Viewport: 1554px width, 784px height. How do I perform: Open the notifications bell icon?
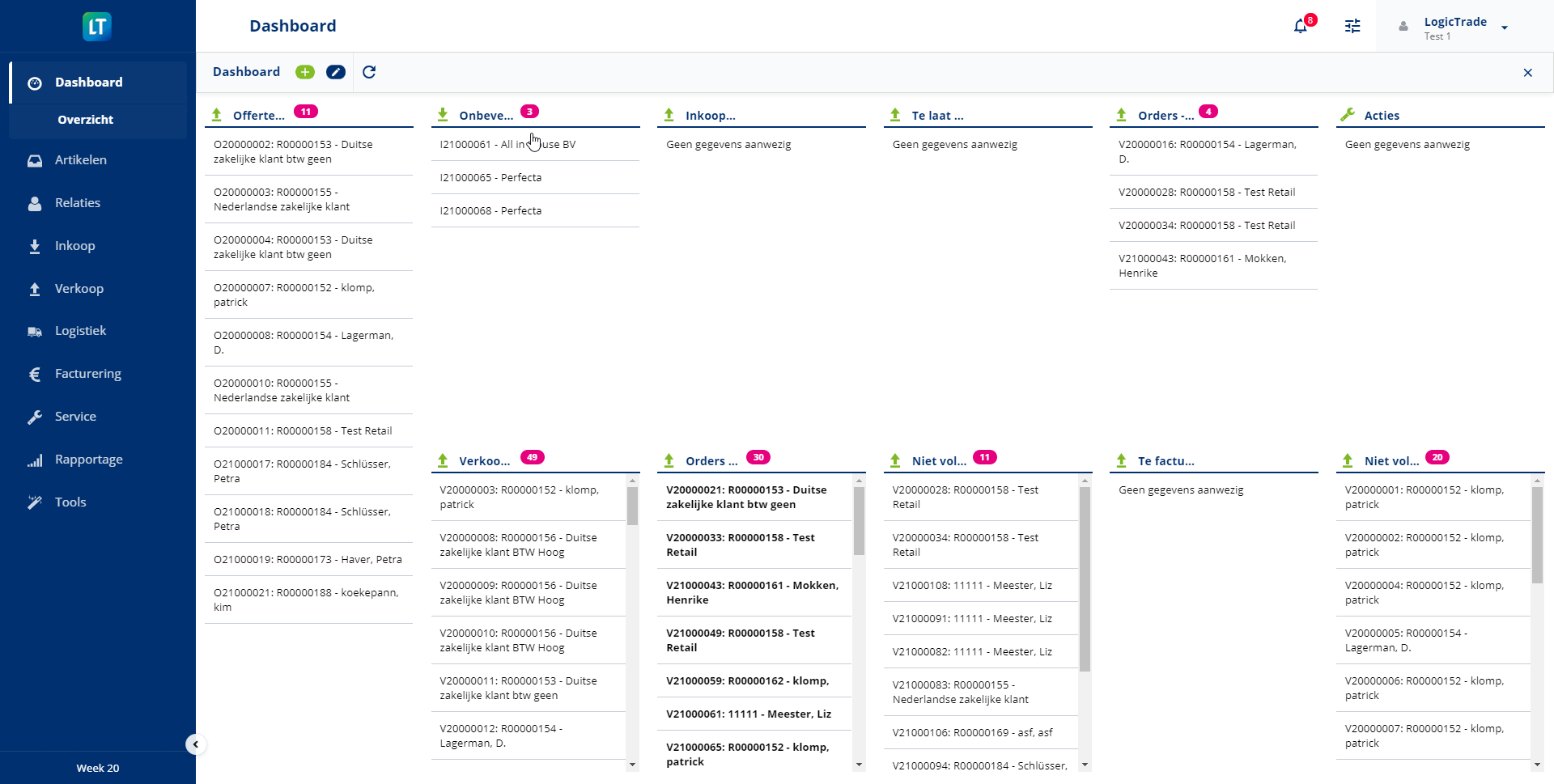(1301, 26)
